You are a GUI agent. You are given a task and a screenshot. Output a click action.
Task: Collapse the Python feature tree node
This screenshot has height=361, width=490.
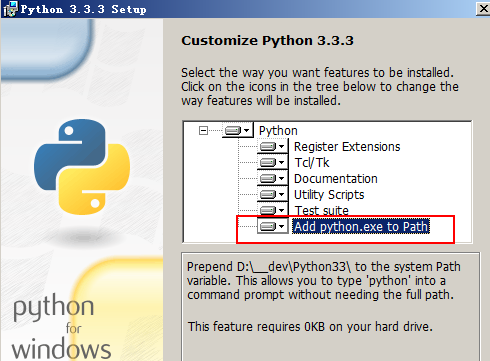(x=203, y=130)
